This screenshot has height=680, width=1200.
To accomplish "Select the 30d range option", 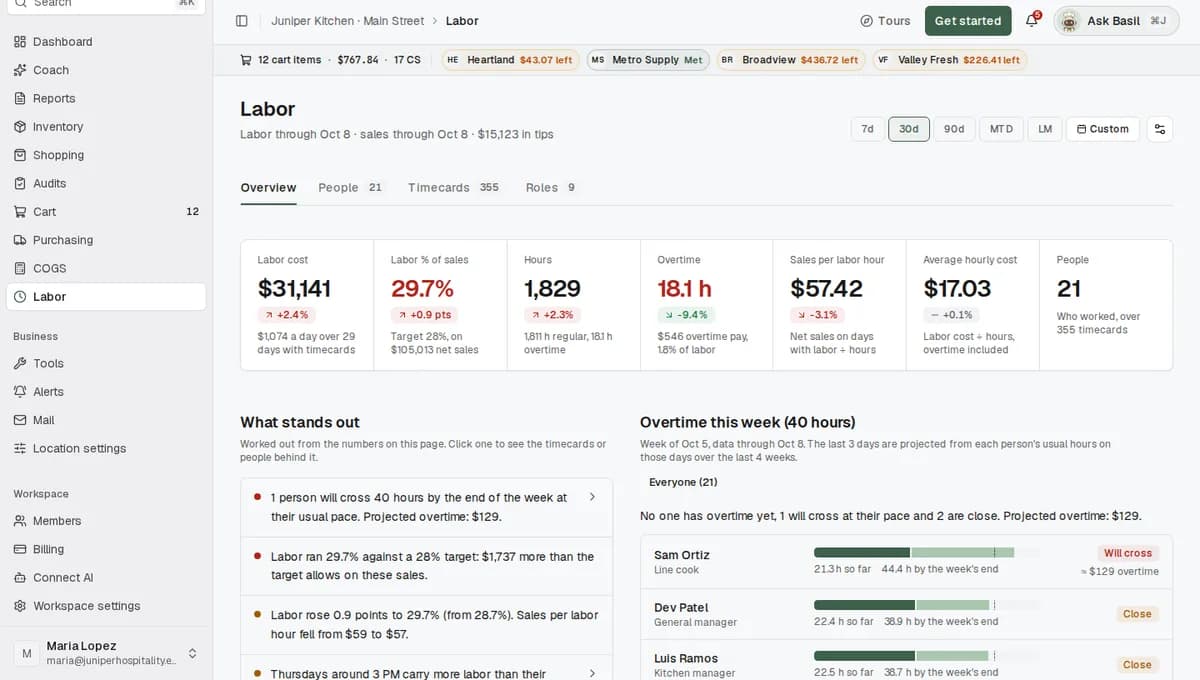I will 909,129.
